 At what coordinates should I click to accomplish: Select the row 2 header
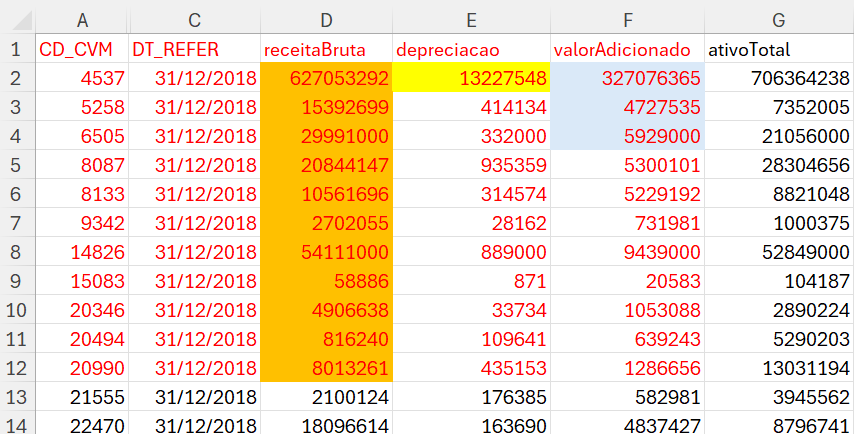click(16, 78)
